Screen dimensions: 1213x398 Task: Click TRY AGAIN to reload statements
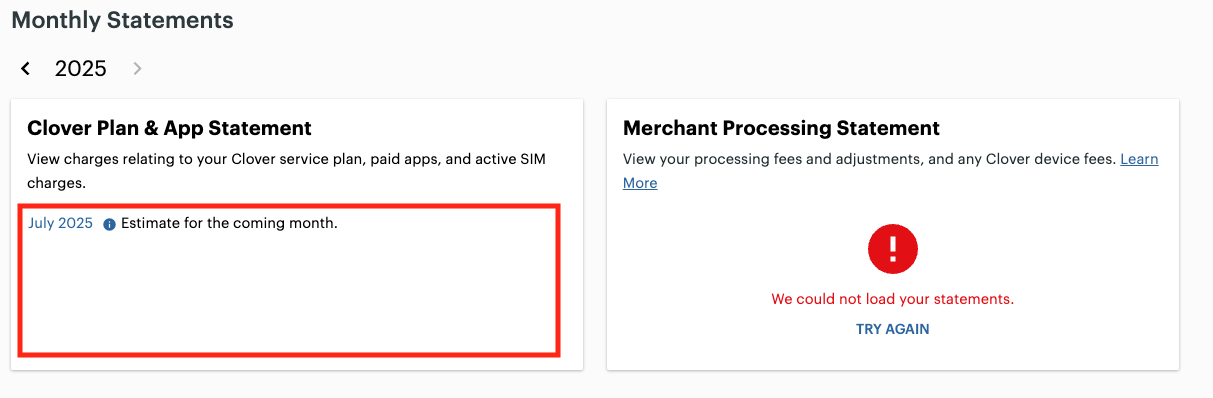click(x=892, y=329)
